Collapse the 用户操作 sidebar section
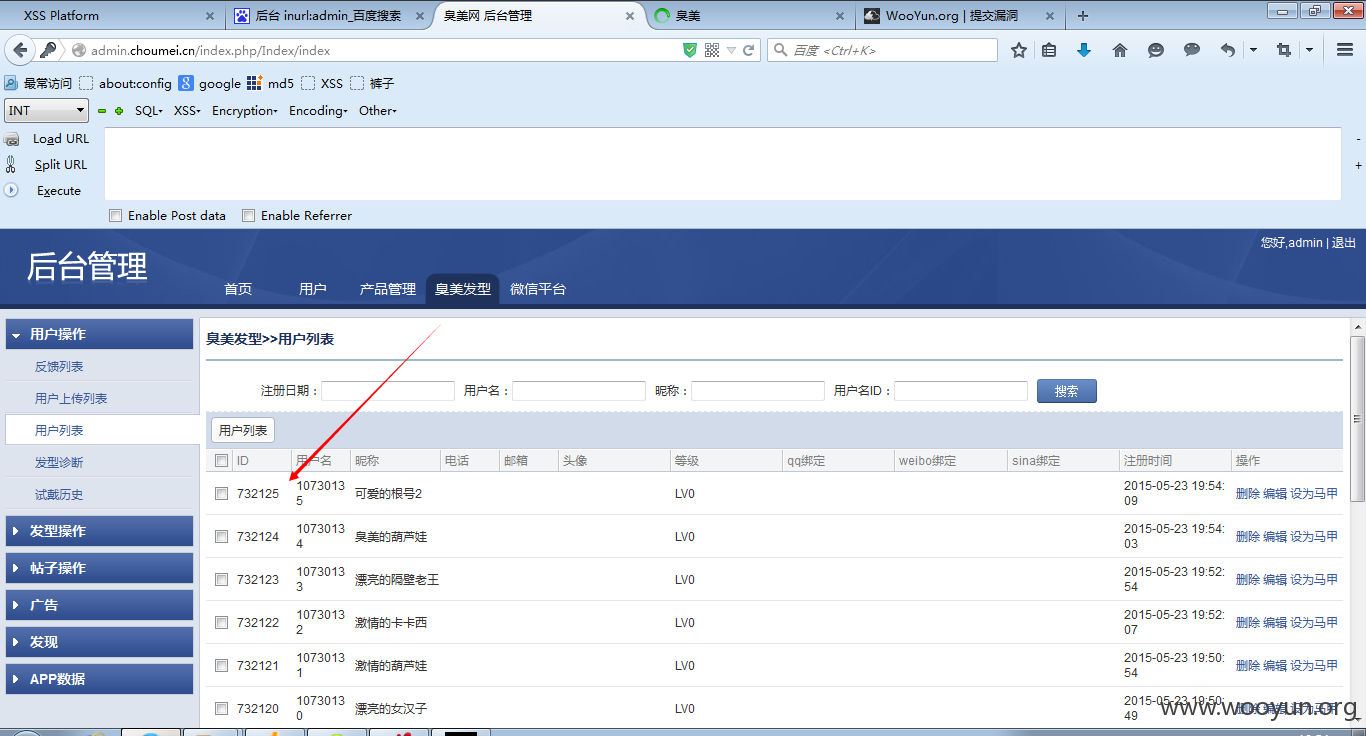Image resolution: width=1366 pixels, height=736 pixels. [99, 334]
